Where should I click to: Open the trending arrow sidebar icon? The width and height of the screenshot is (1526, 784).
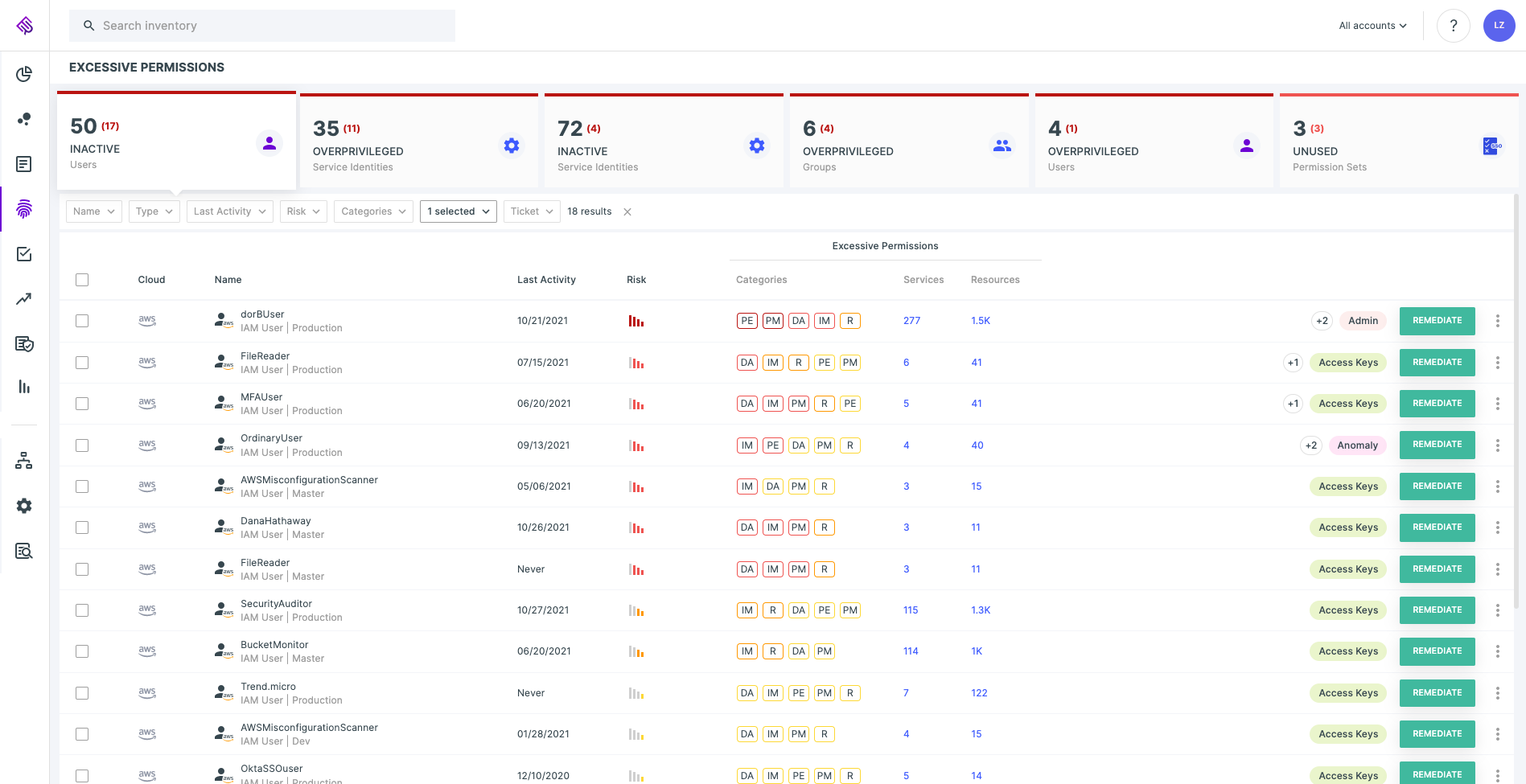click(24, 299)
